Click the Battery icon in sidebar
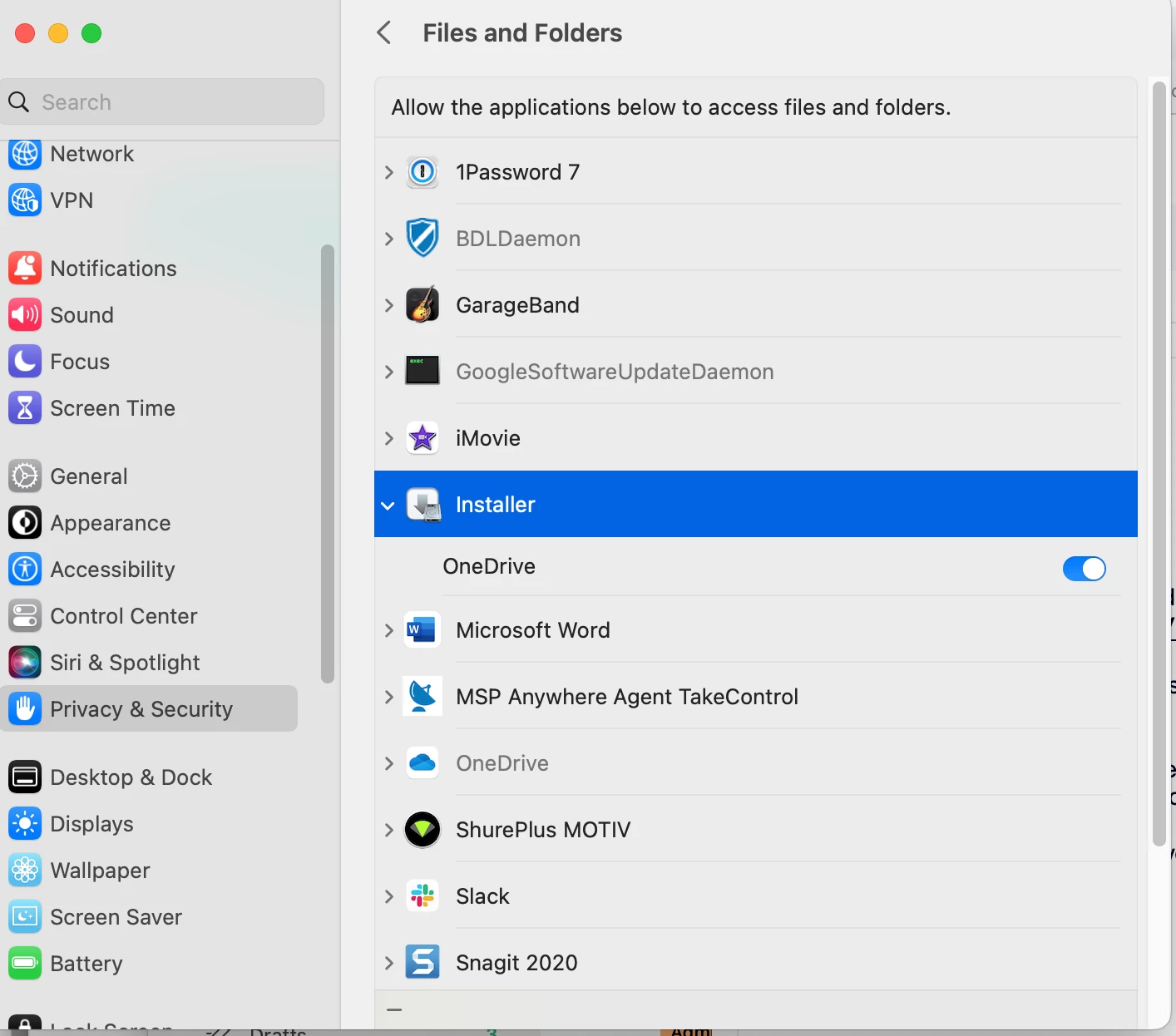1176x1036 pixels. (25, 964)
